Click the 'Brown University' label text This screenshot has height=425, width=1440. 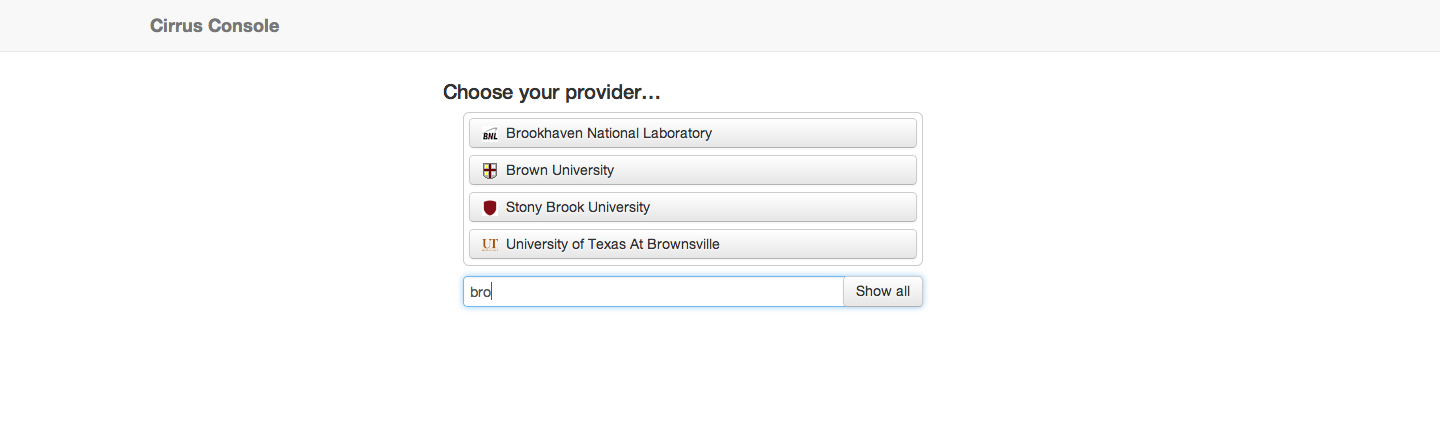click(x=560, y=170)
